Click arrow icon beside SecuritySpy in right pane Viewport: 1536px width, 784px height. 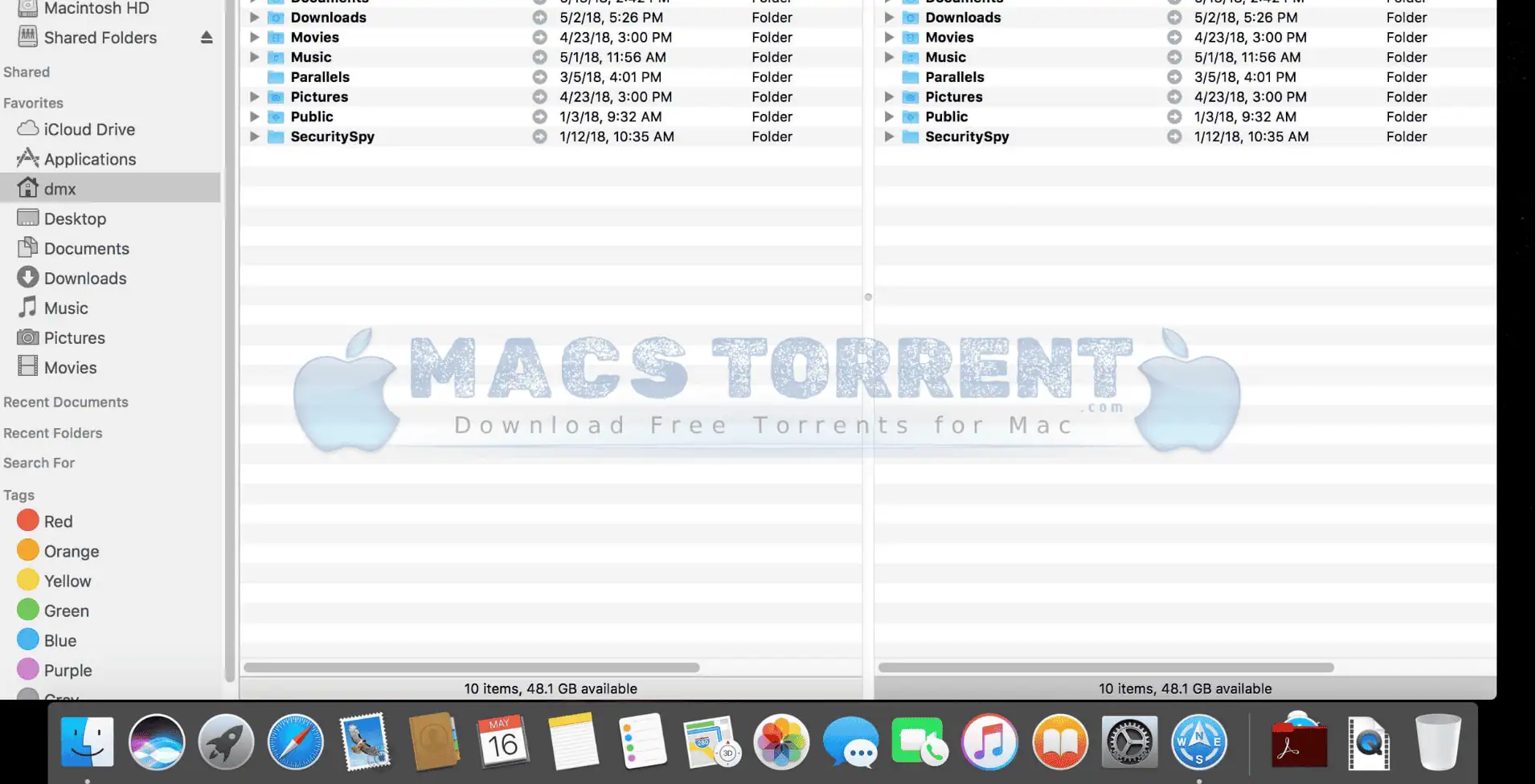click(x=1174, y=137)
